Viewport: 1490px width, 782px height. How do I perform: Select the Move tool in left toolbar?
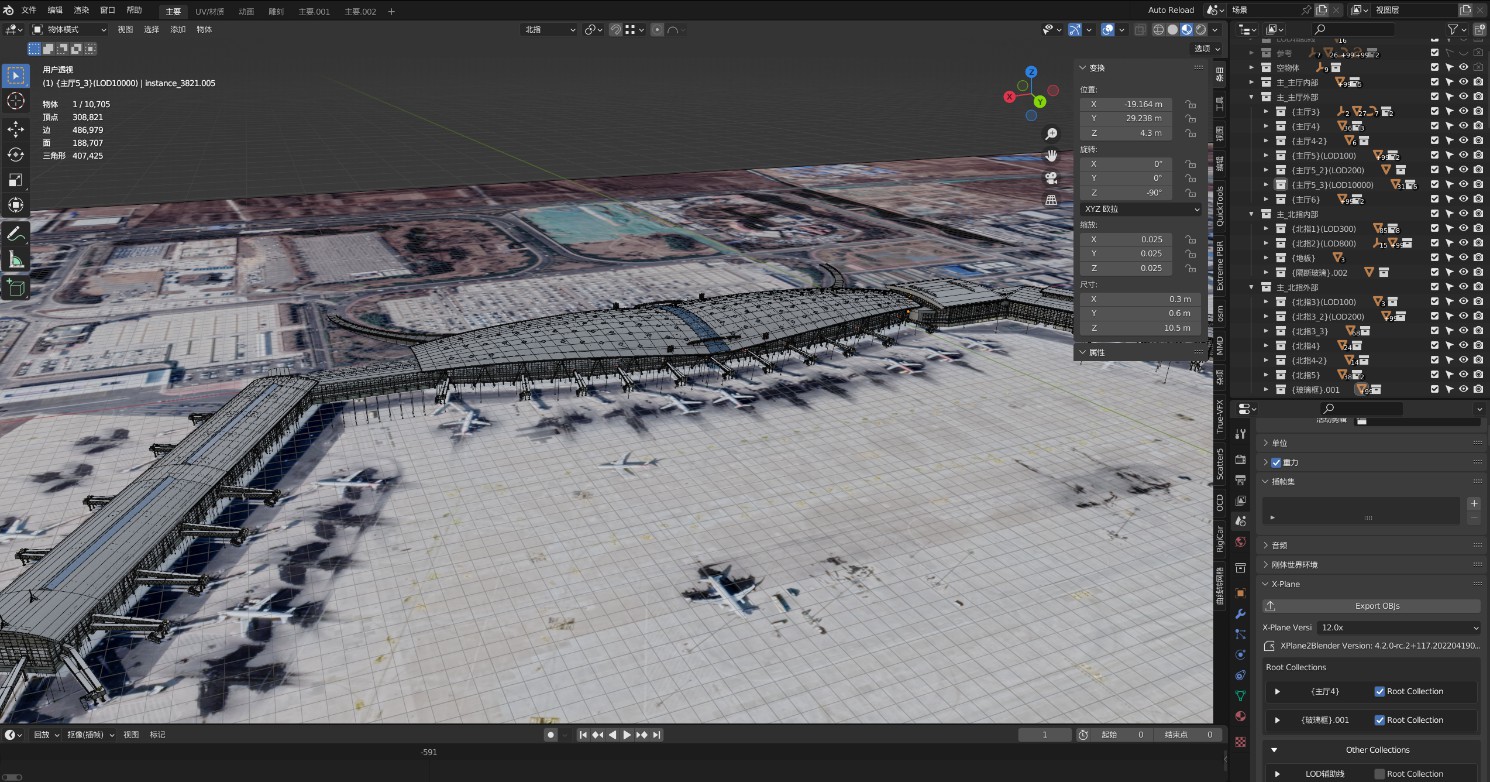(x=16, y=129)
